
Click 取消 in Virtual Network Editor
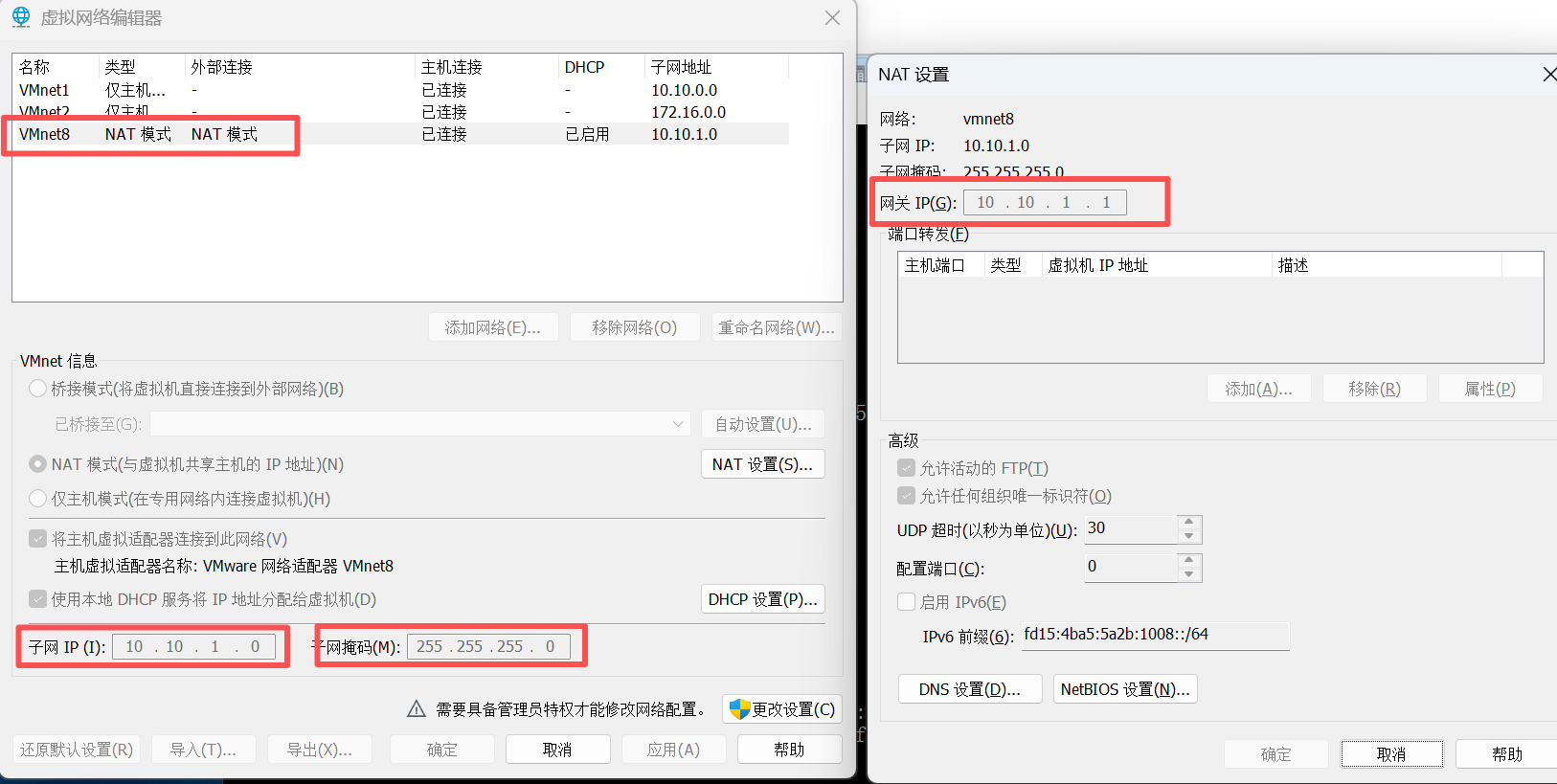pos(558,750)
